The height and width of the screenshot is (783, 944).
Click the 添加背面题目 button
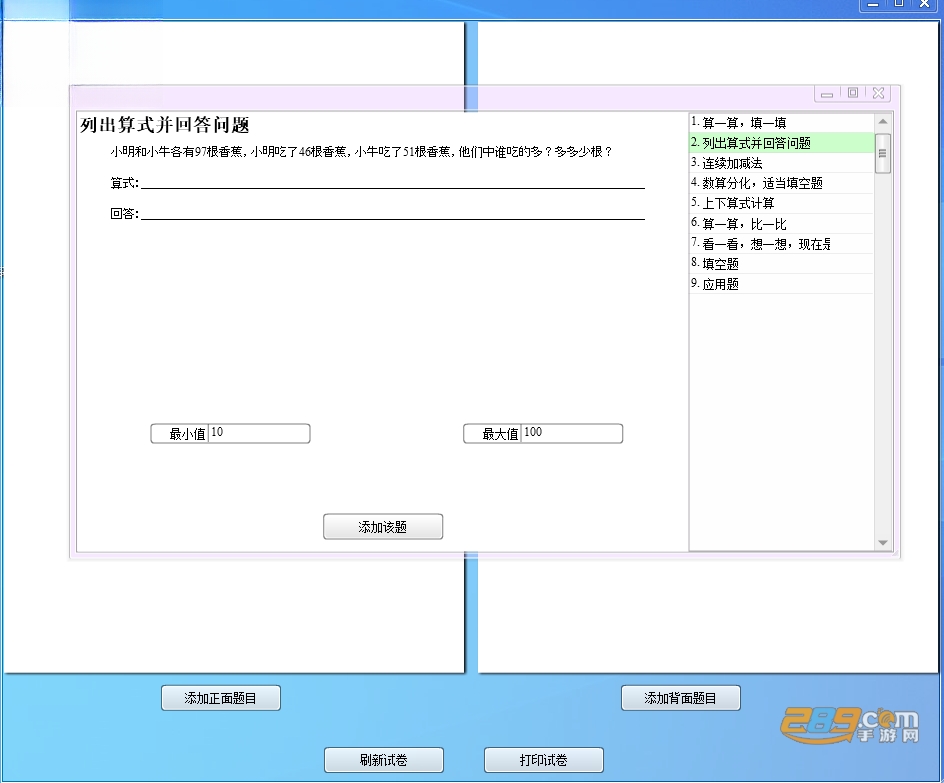(x=680, y=698)
